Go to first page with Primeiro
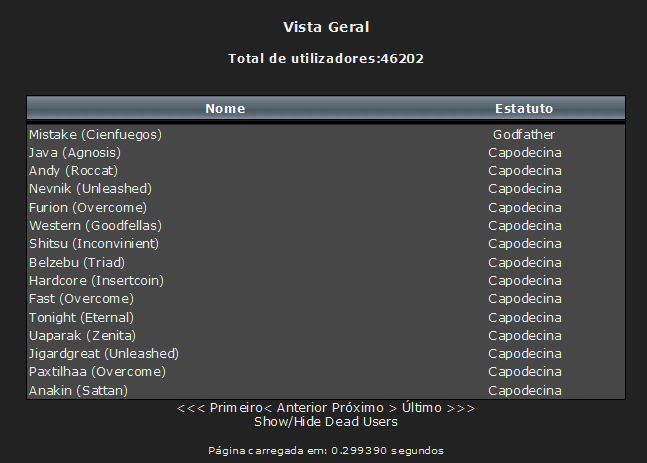647x463 pixels. click(x=220, y=408)
